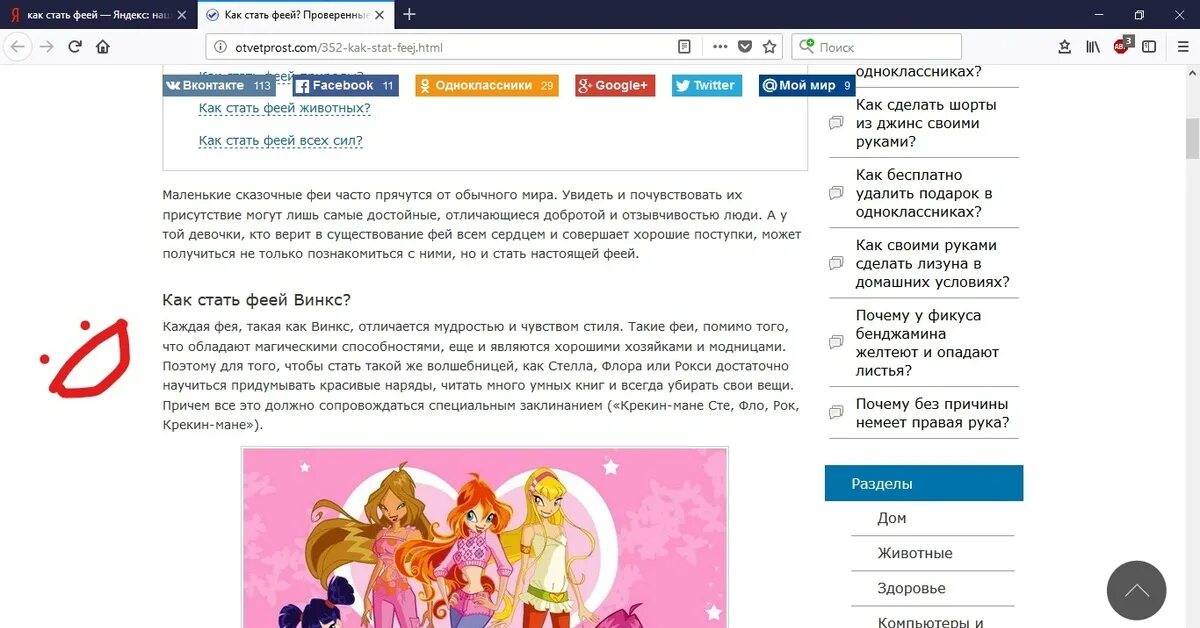Select the 'Как стать феей? Проверенные' tab

295,15
